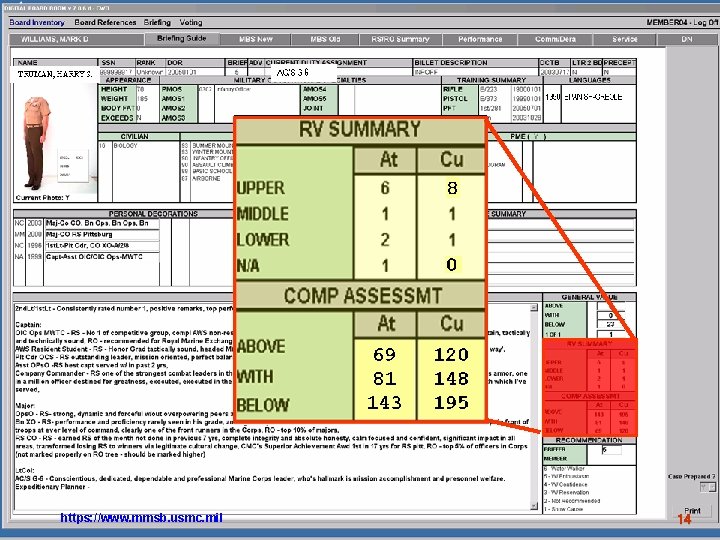Click the TRAINING SUMMARY header
Screen dimensions: 720x540
pos(491,80)
